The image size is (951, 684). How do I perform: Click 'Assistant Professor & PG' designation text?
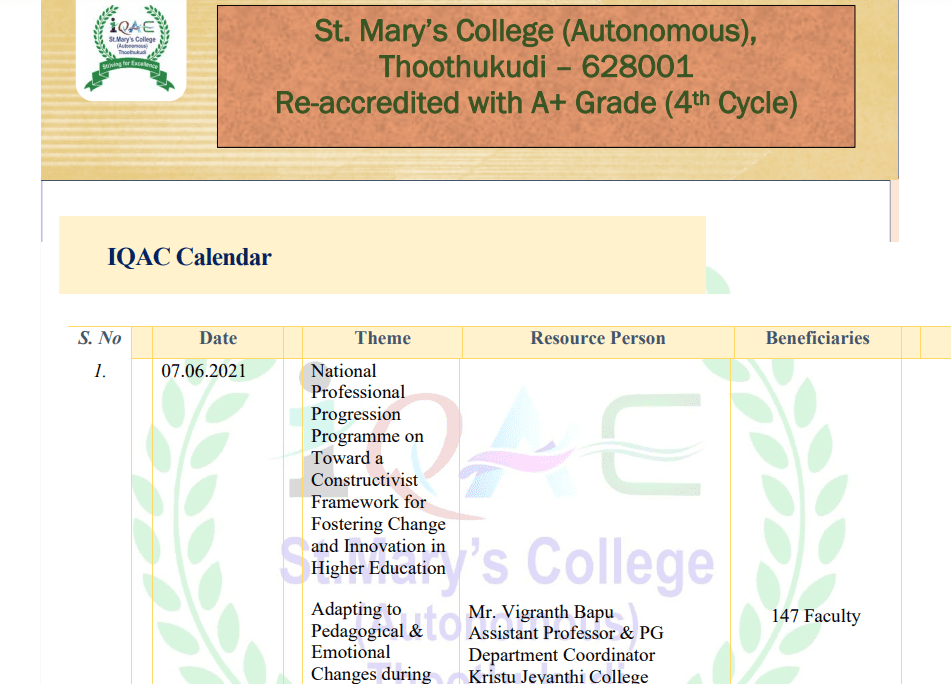566,633
